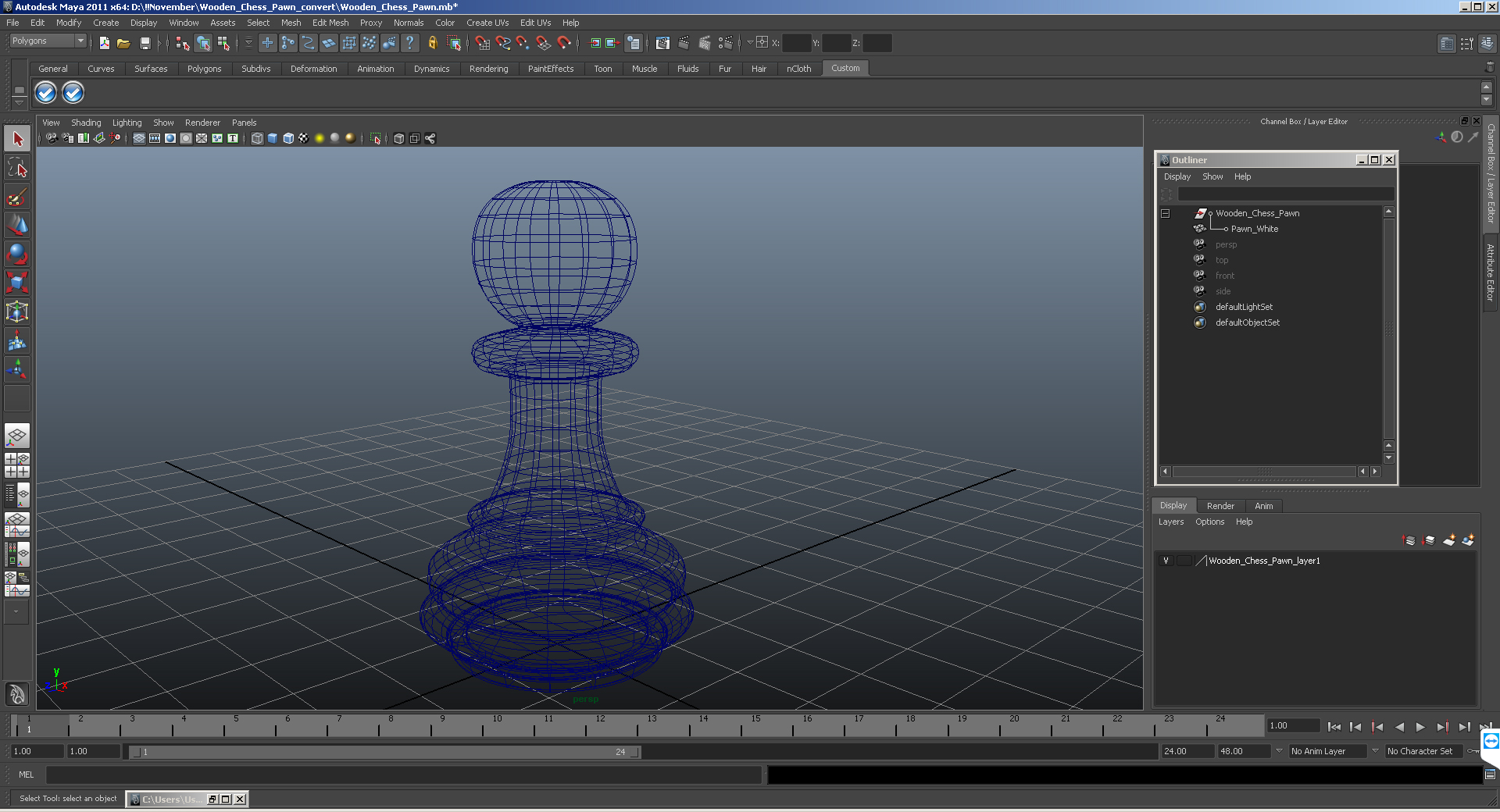
Task: Choose the Paint Selection tool
Action: [x=17, y=197]
